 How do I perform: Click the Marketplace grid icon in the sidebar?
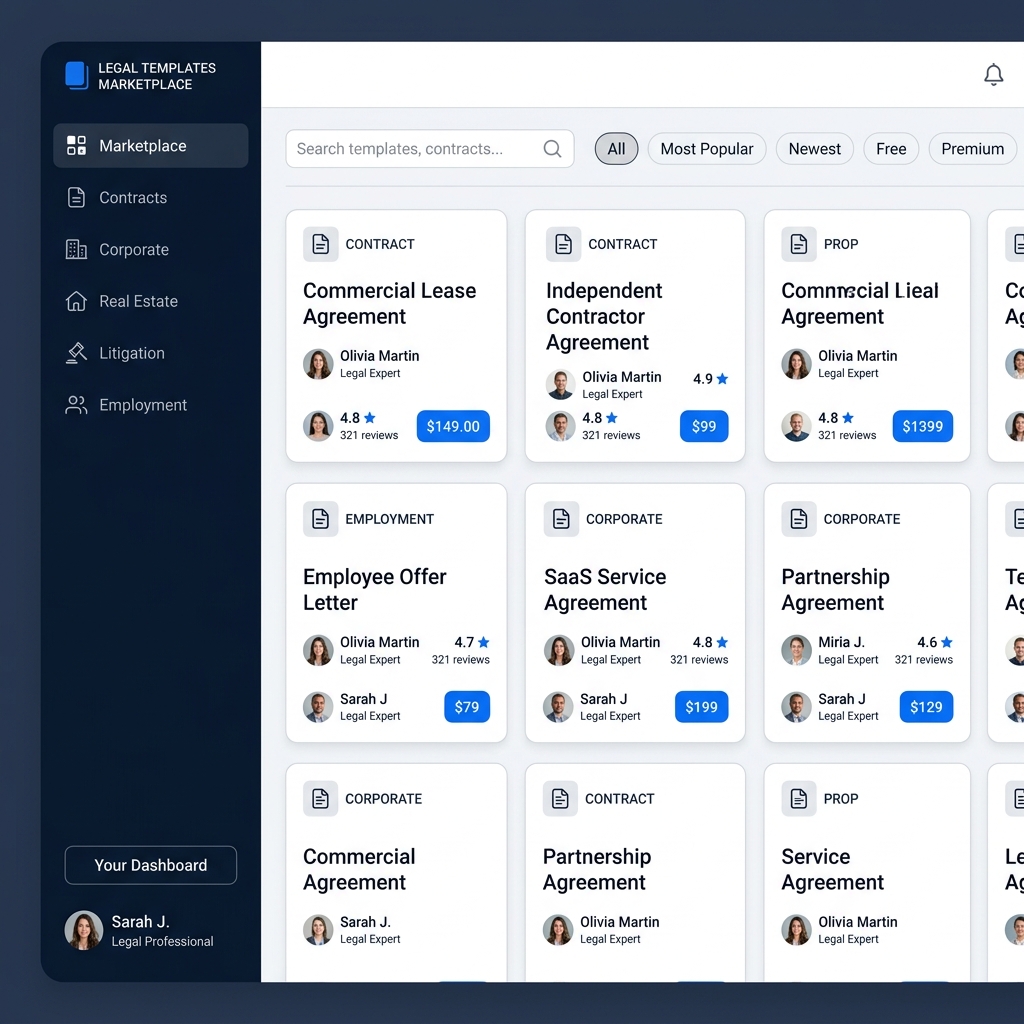click(76, 146)
